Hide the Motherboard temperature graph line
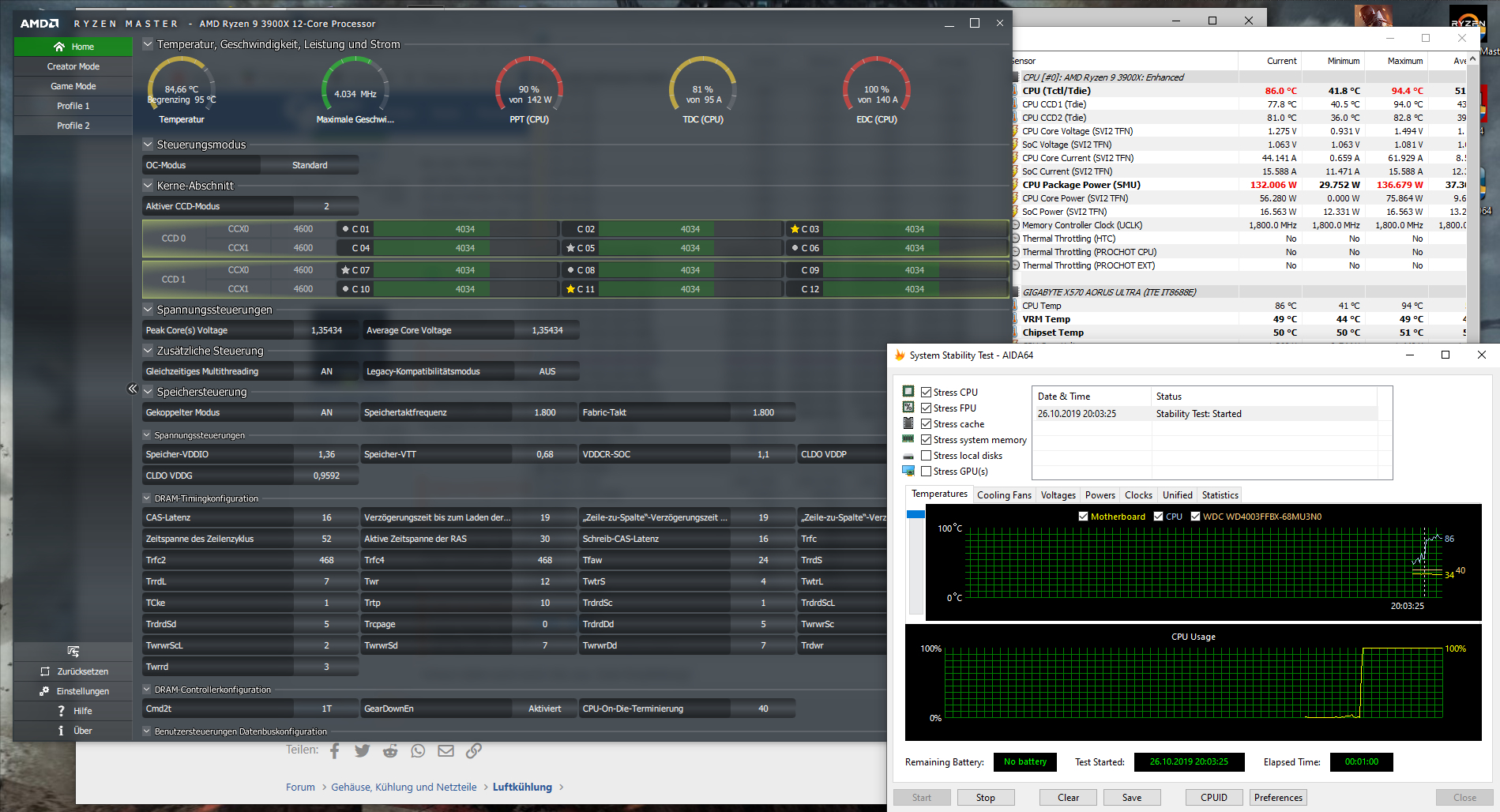 pos(1084,517)
